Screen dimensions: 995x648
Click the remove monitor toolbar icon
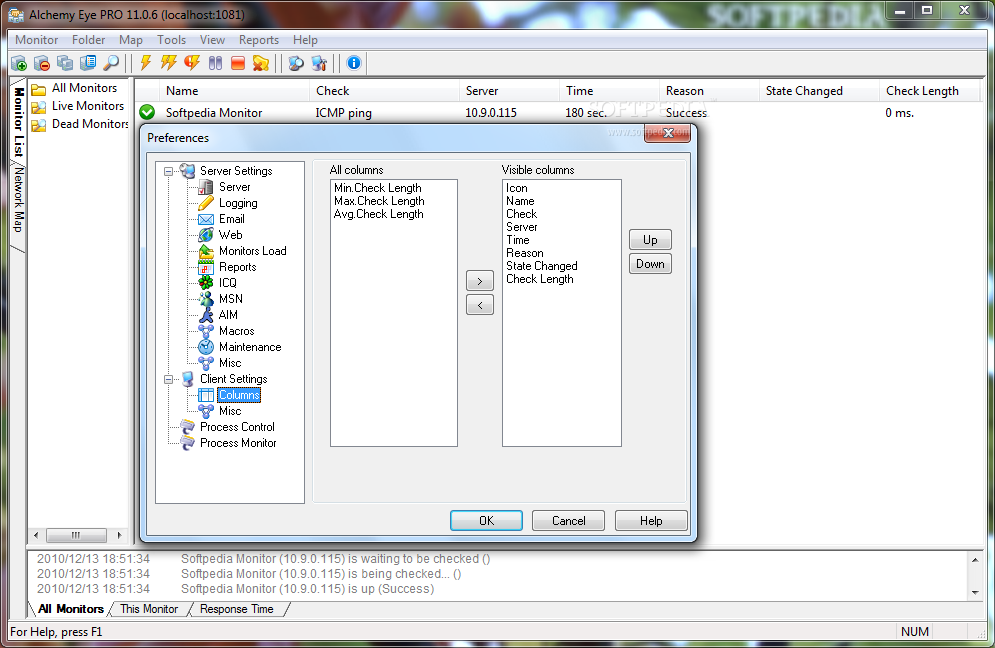click(42, 63)
